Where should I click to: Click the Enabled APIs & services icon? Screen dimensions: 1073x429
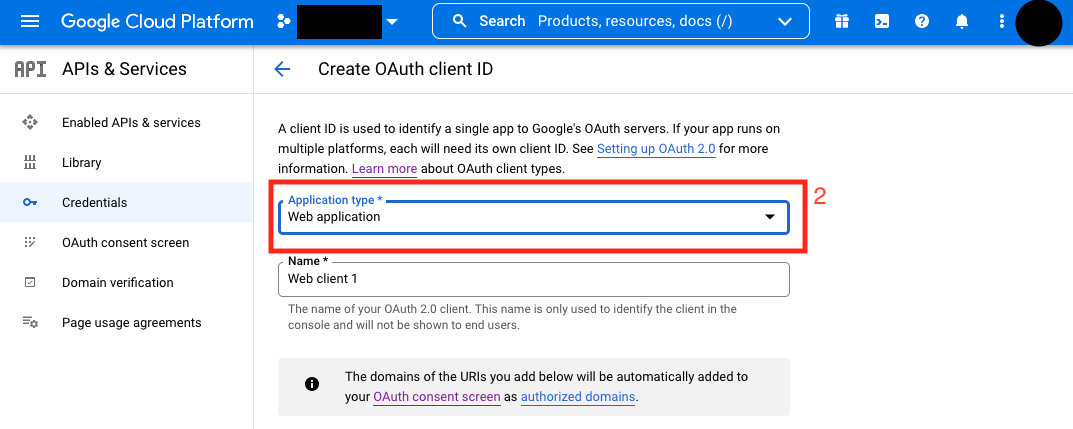[29, 122]
